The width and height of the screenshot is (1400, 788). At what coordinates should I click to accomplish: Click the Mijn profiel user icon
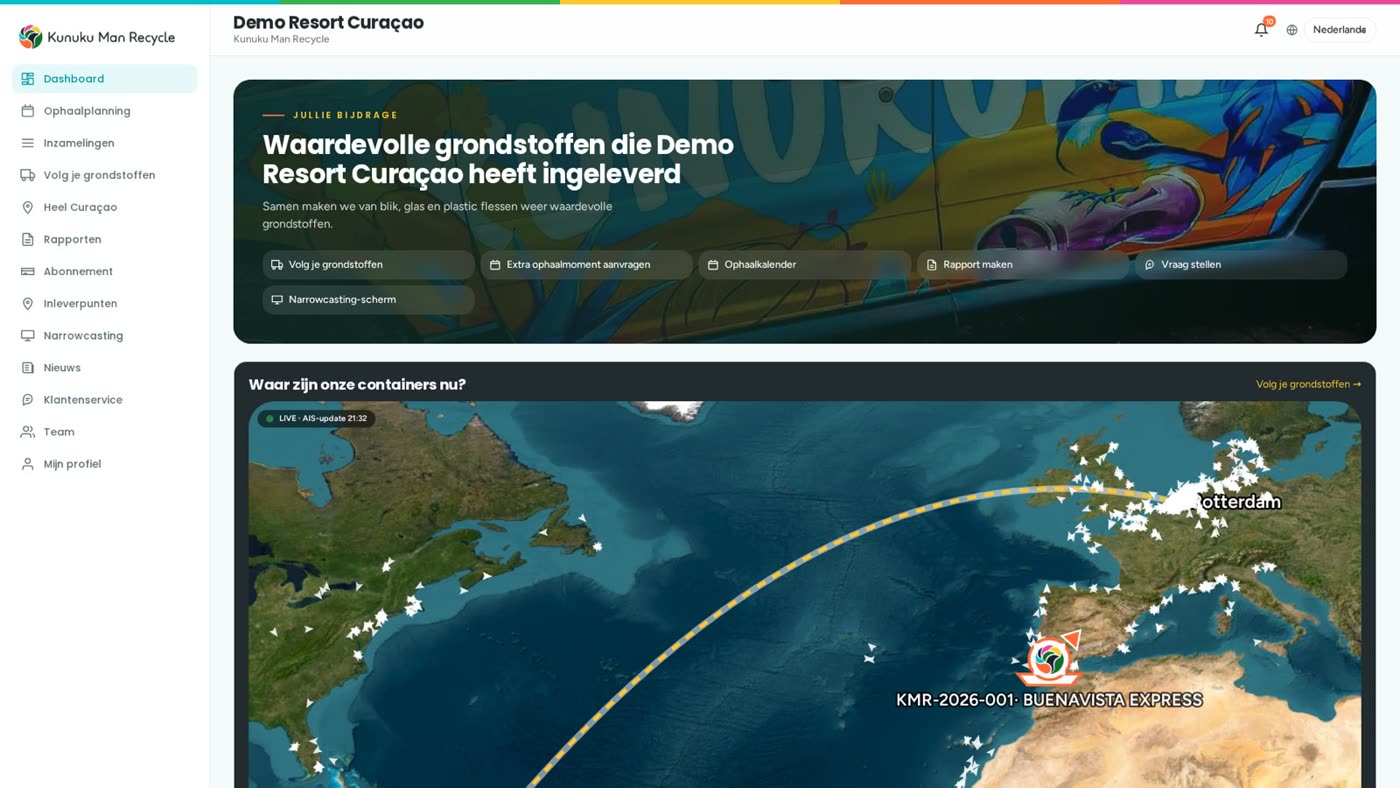[28, 463]
